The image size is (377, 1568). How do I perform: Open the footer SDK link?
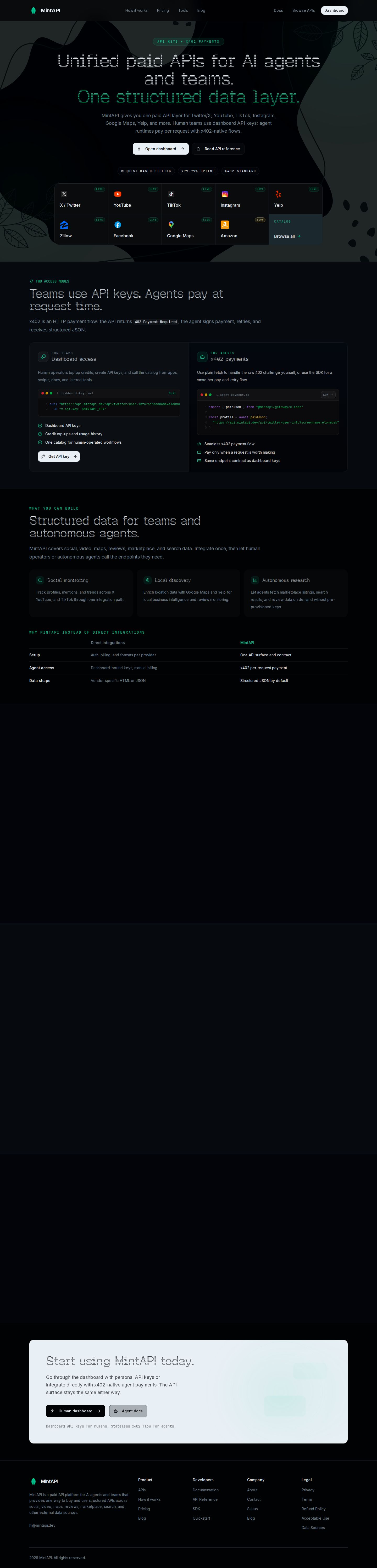tap(196, 1509)
